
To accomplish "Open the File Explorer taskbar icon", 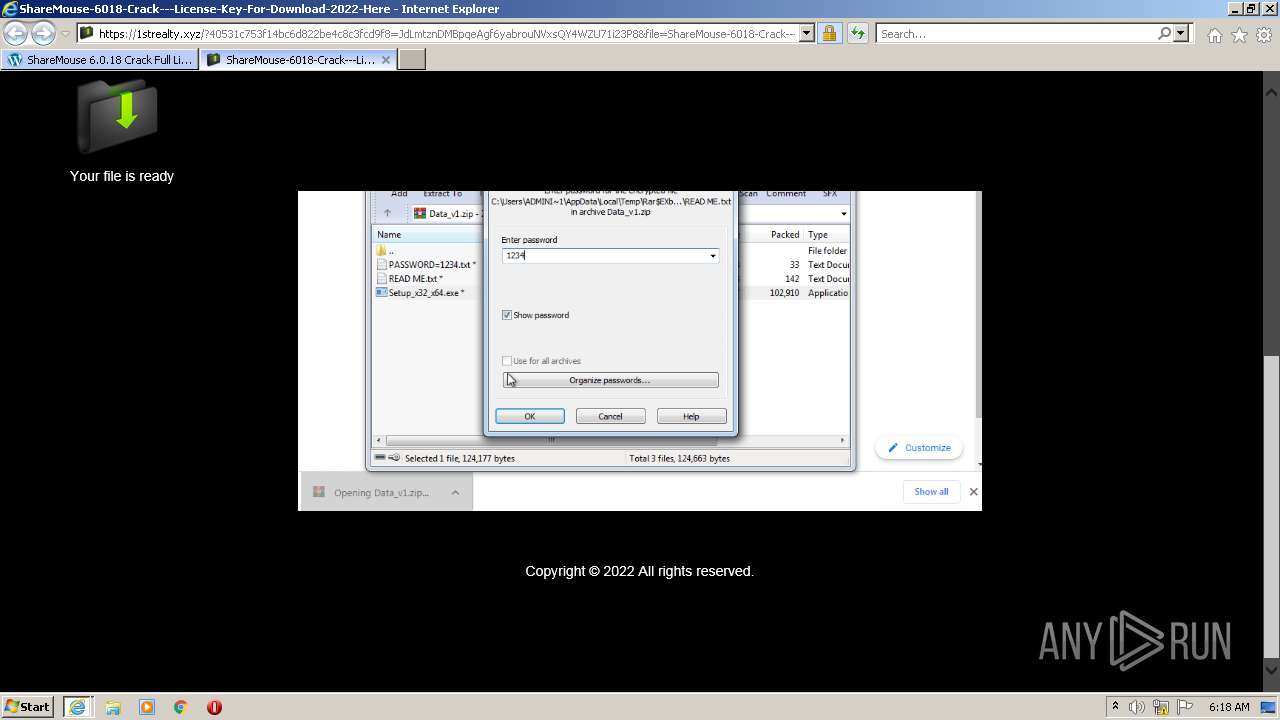I will [113, 707].
